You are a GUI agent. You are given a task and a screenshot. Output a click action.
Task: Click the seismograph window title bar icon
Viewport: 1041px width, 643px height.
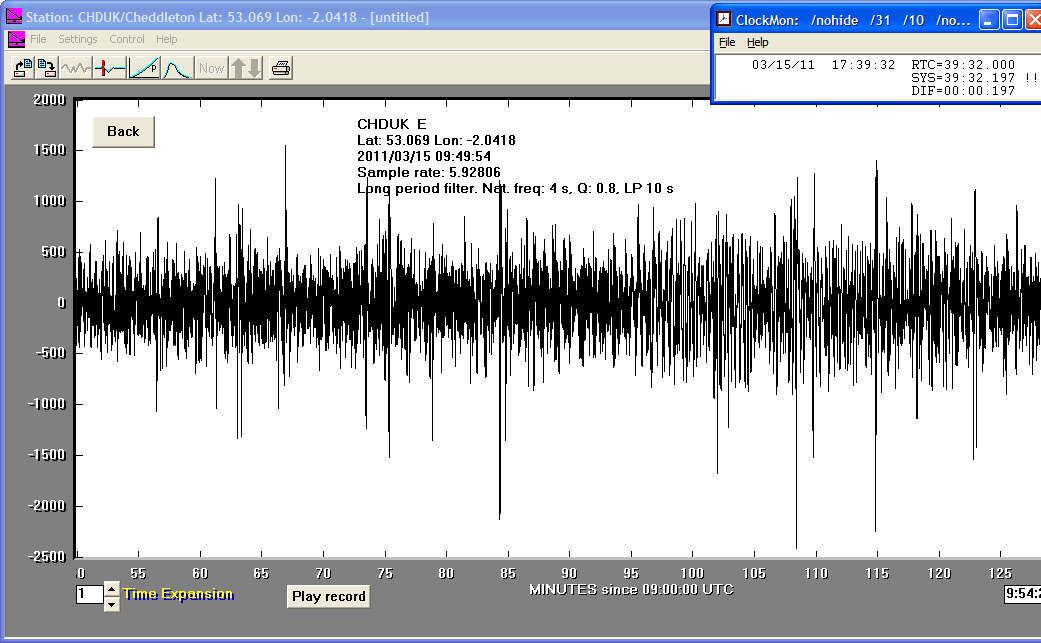pyautogui.click(x=14, y=17)
